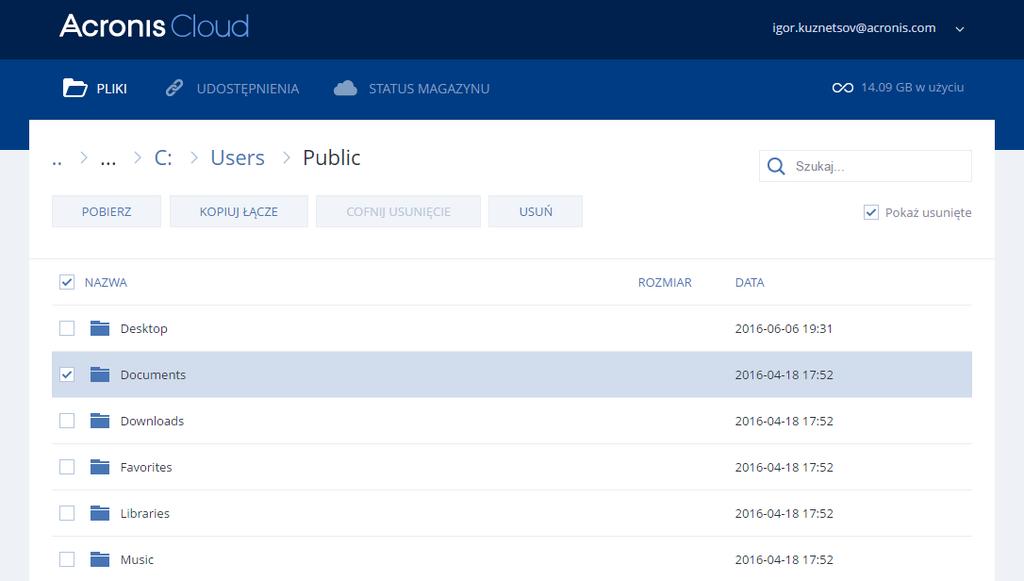The height and width of the screenshot is (581, 1024).
Task: Switch to the Status magazynu tab
Action: click(411, 88)
